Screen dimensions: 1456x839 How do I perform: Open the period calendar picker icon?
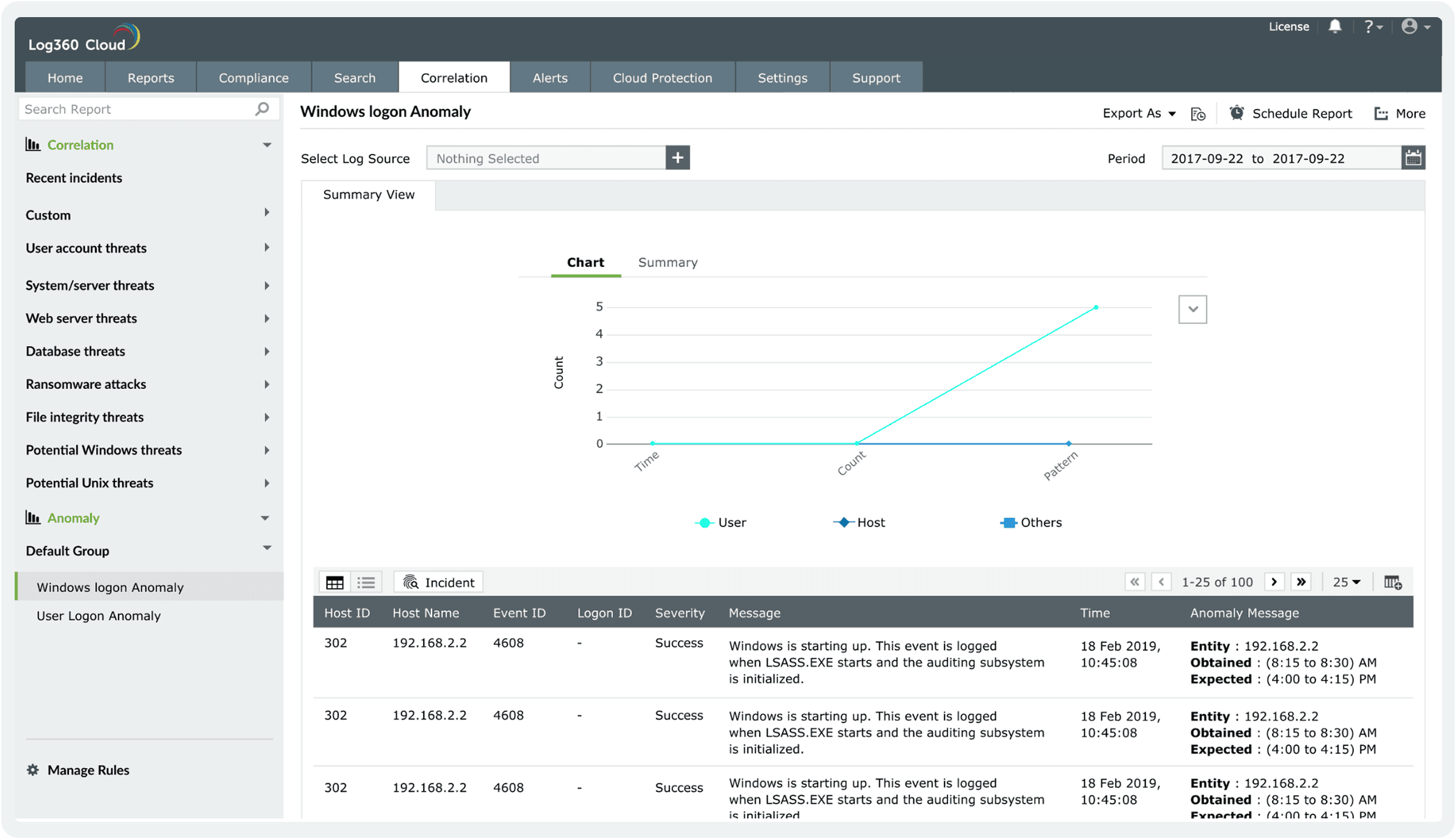pos(1414,157)
